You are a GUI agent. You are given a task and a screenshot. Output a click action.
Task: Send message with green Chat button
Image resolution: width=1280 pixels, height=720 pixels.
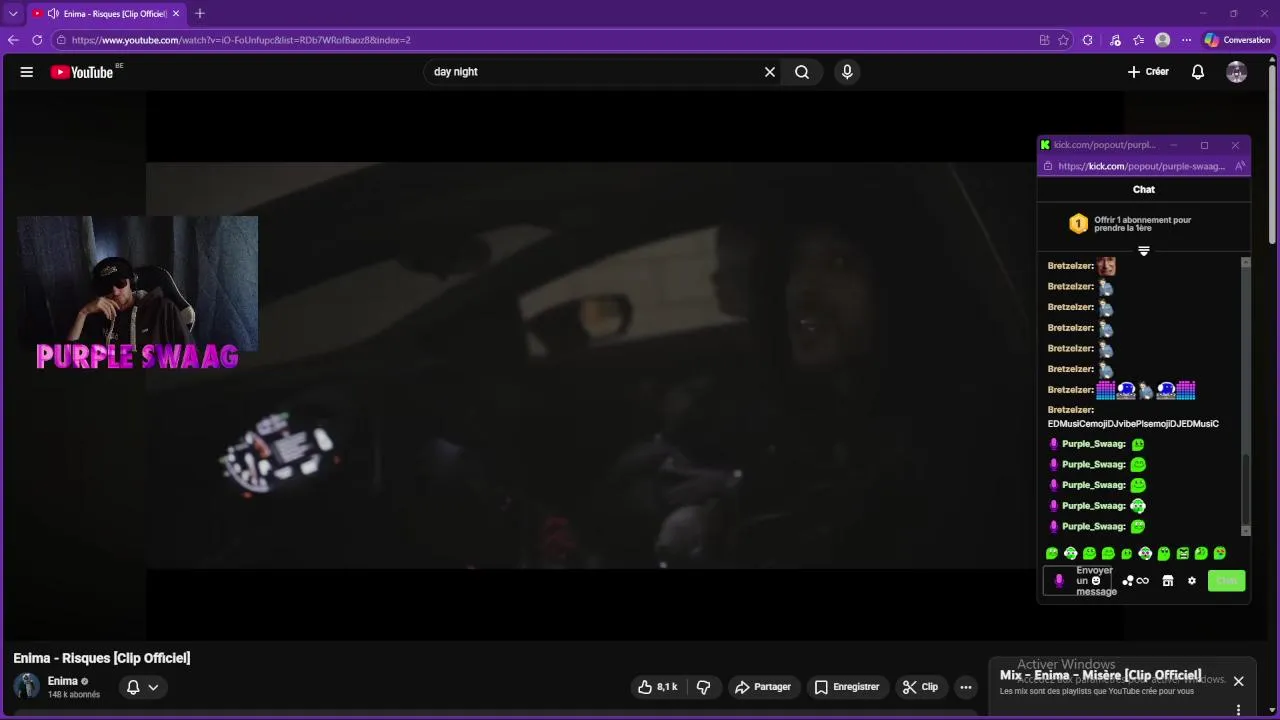[1226, 581]
